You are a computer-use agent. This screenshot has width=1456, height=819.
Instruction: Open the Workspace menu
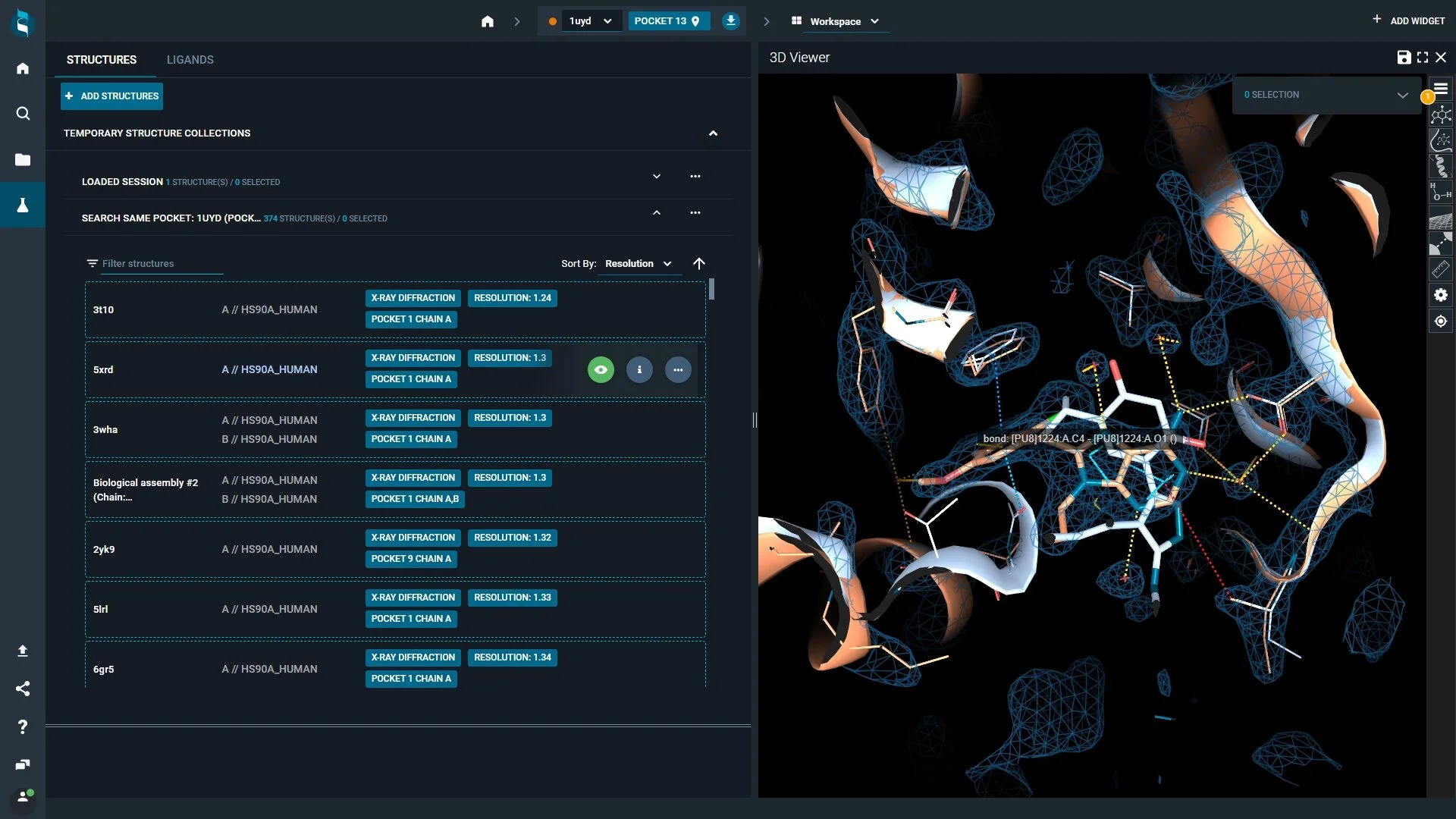click(x=836, y=21)
